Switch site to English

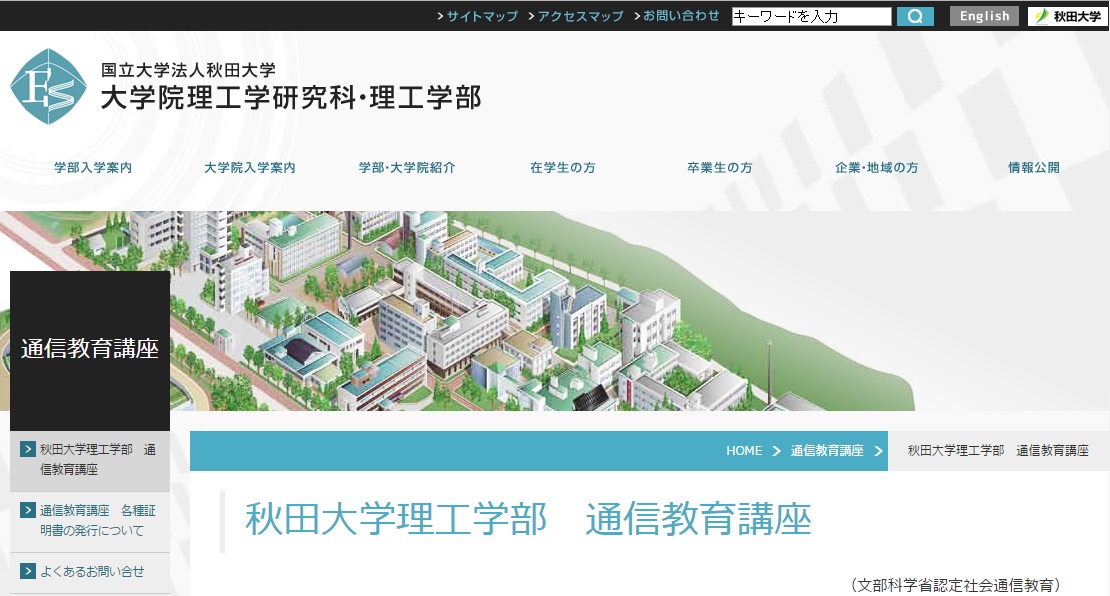984,16
